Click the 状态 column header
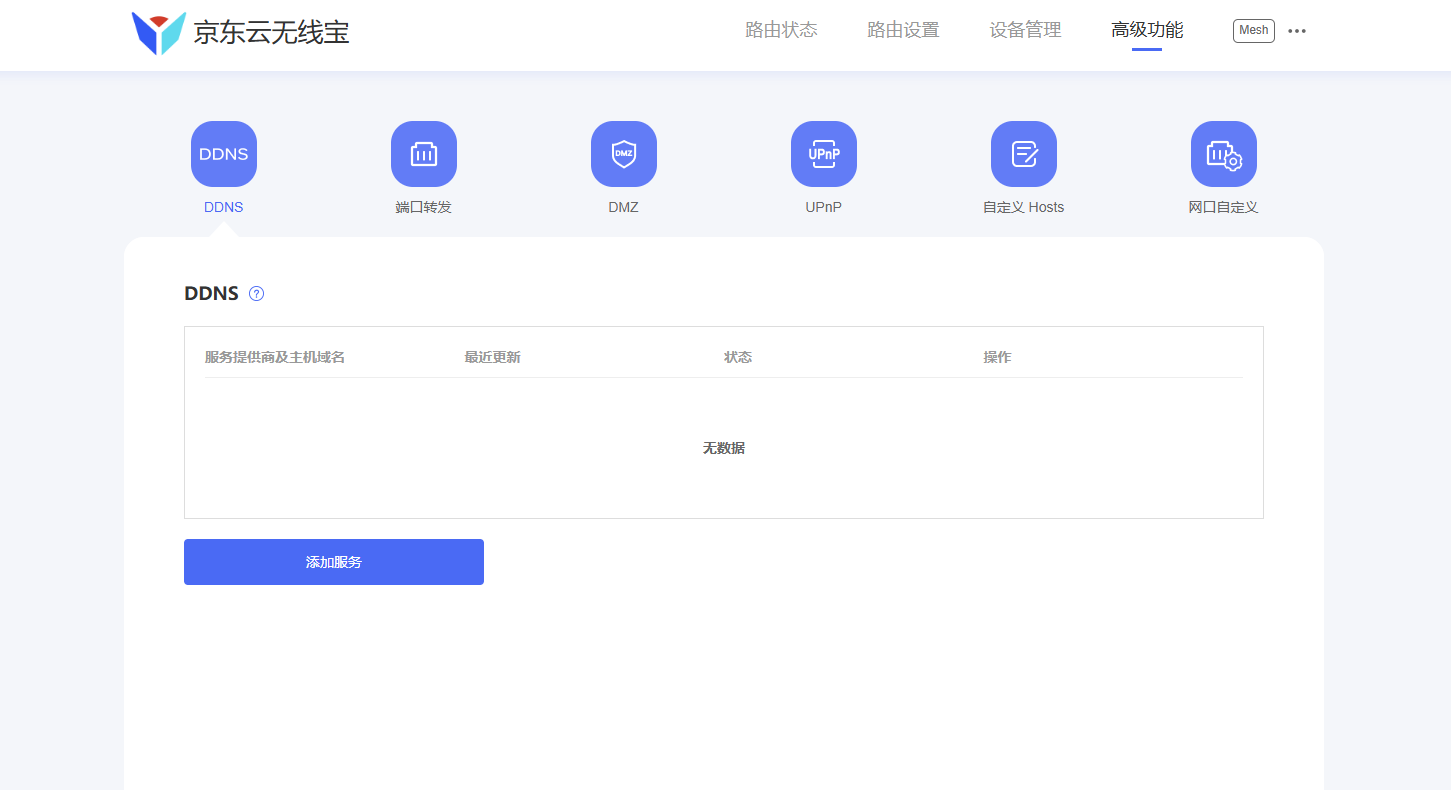The image size is (1451, 790). pyautogui.click(x=738, y=356)
